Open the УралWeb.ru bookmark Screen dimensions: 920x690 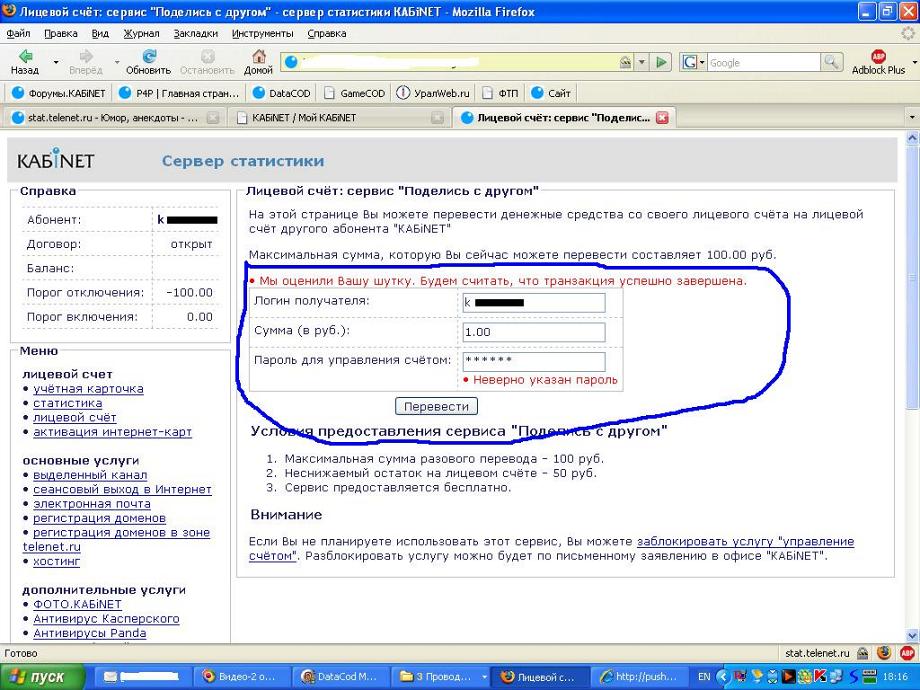[434, 93]
